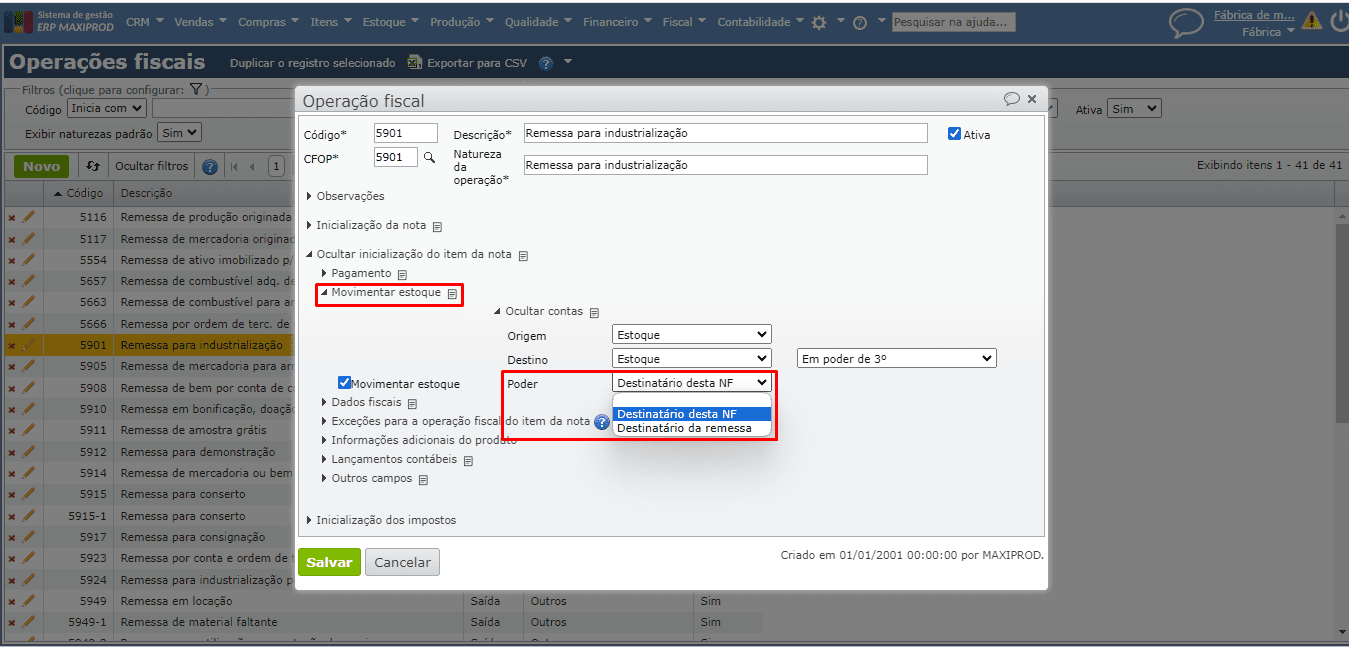Click the Cancelar button
Screen dimensions: 1349x647
(402, 562)
